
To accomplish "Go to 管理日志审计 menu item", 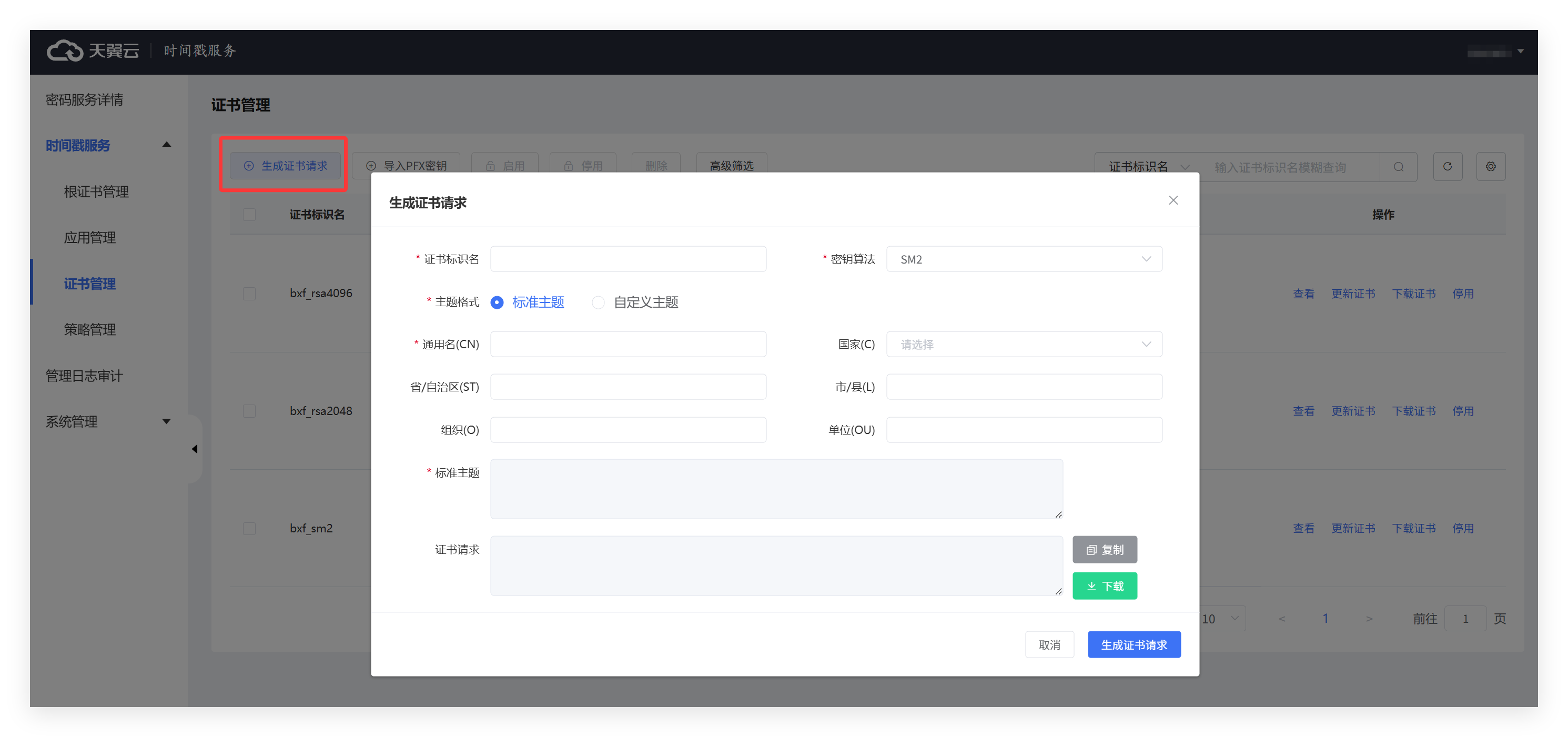I will coord(84,376).
